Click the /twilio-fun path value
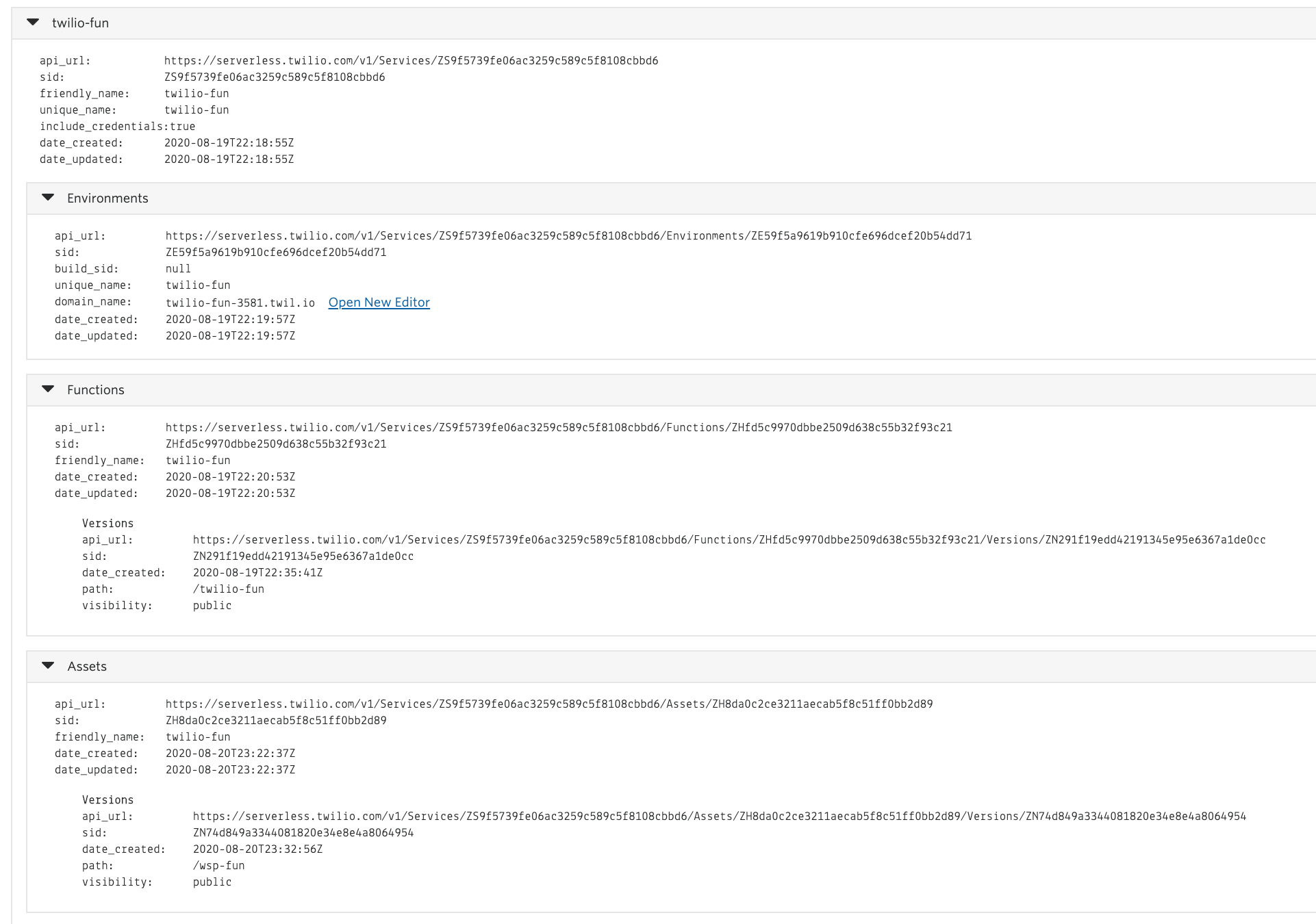The image size is (1316, 924). [x=229, y=589]
